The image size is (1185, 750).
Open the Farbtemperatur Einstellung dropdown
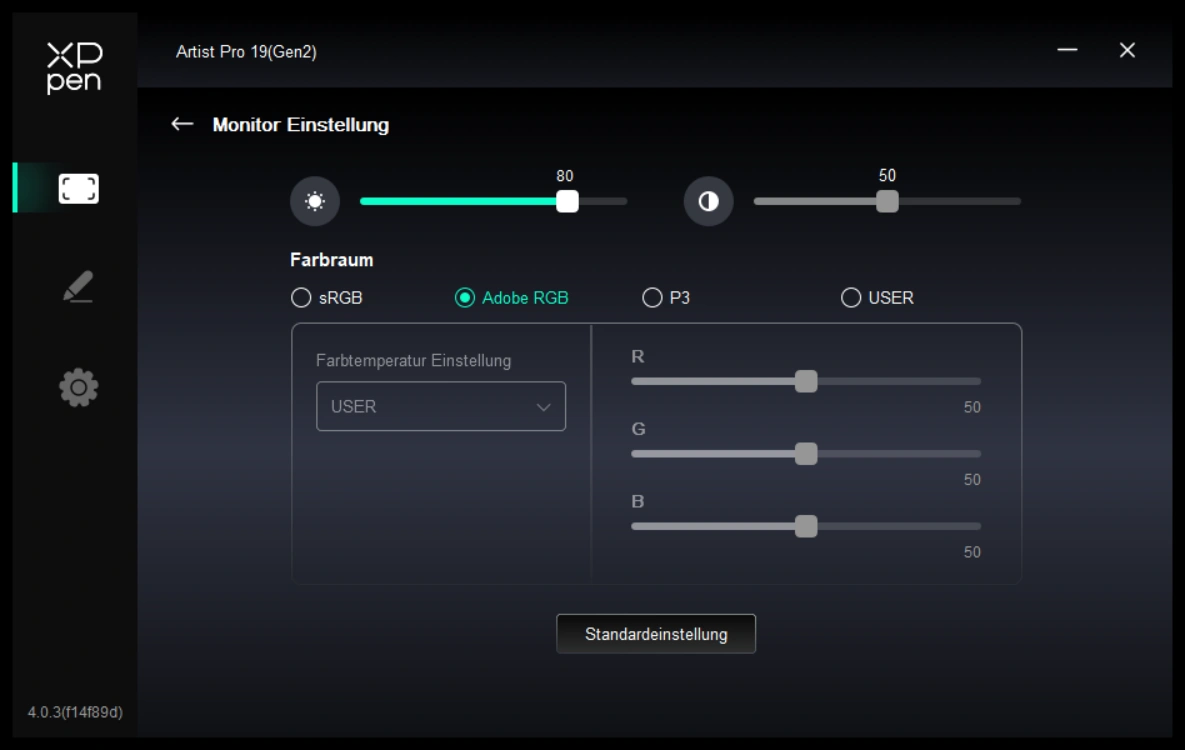[x=440, y=407]
